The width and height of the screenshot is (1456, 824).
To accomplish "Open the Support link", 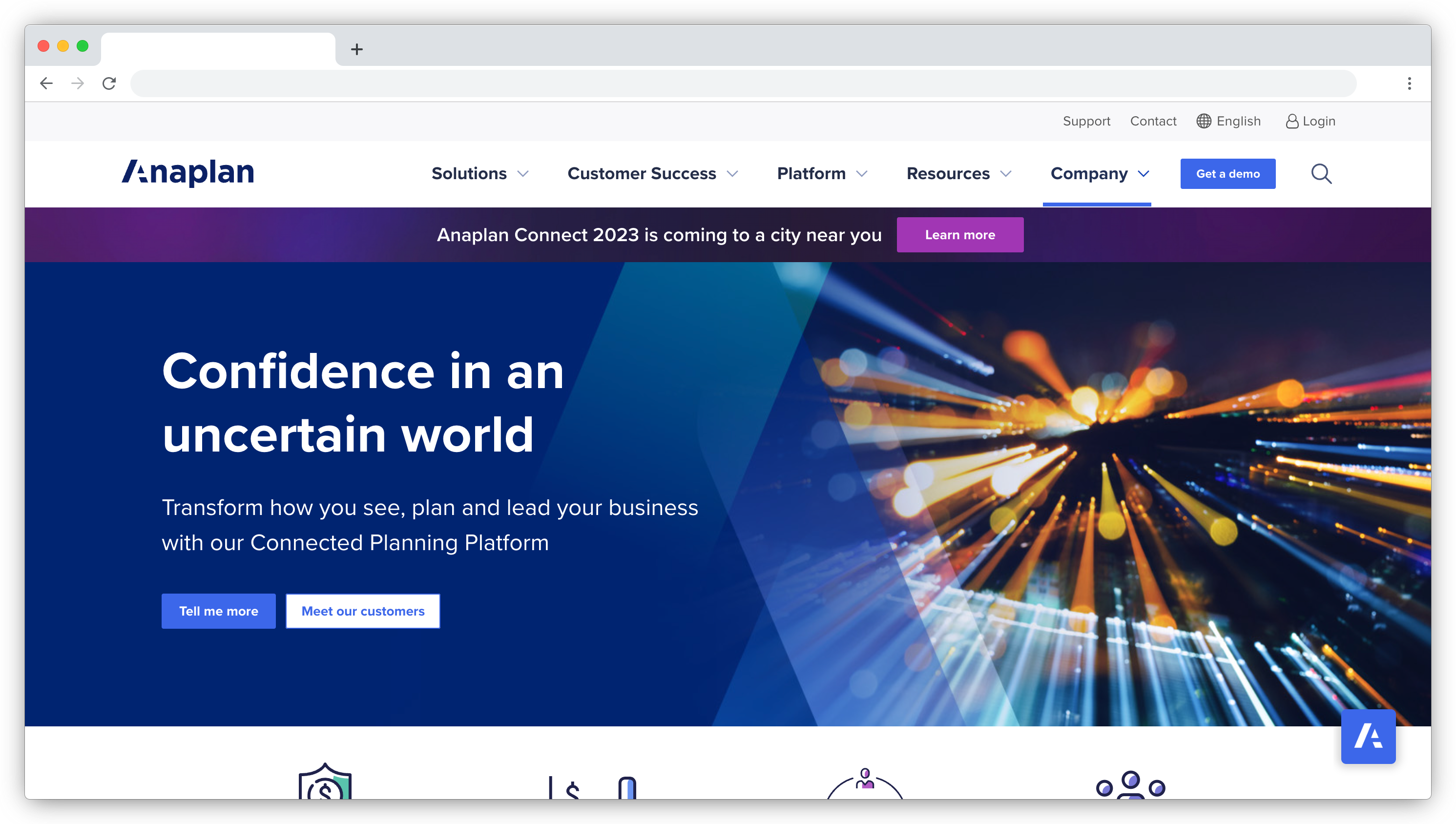I will click(x=1086, y=121).
